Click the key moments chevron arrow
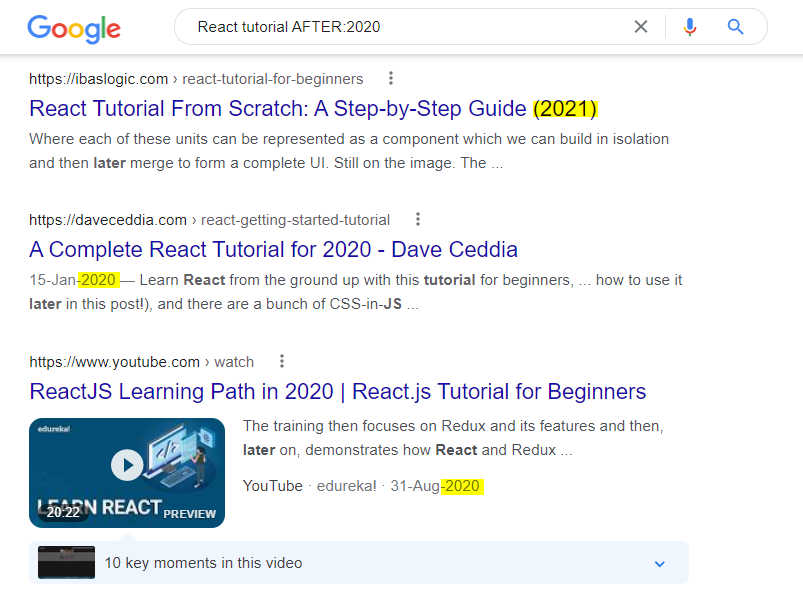 pos(660,564)
